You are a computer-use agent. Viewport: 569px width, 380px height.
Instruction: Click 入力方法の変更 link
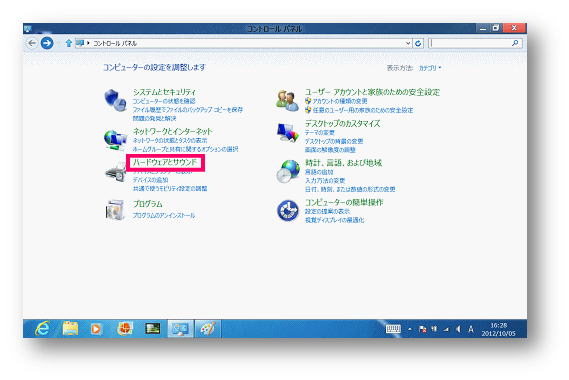pos(325,181)
